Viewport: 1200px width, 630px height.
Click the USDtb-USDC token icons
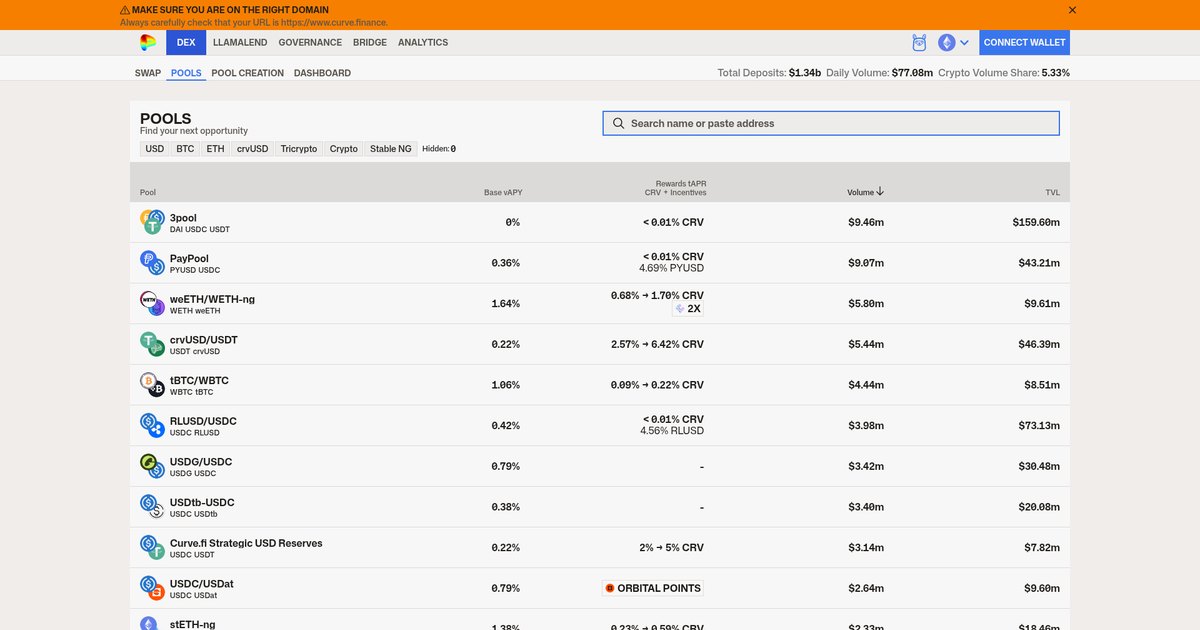click(x=151, y=507)
